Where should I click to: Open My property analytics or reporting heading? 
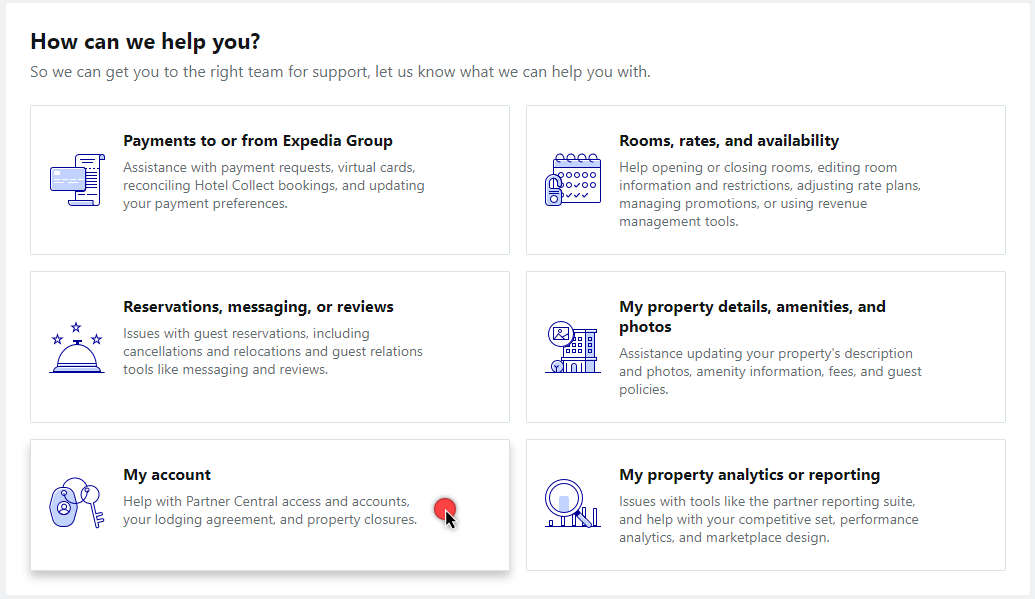pyautogui.click(x=749, y=474)
